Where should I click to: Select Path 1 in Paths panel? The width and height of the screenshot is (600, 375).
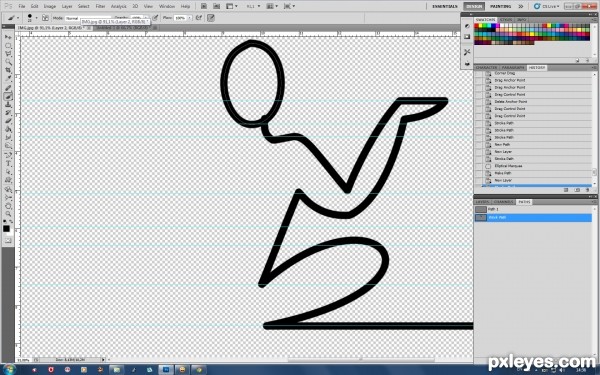[533, 209]
